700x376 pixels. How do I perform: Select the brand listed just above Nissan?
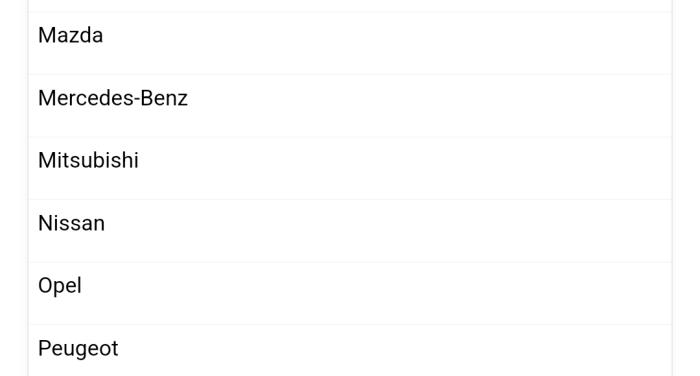pyautogui.click(x=350, y=168)
